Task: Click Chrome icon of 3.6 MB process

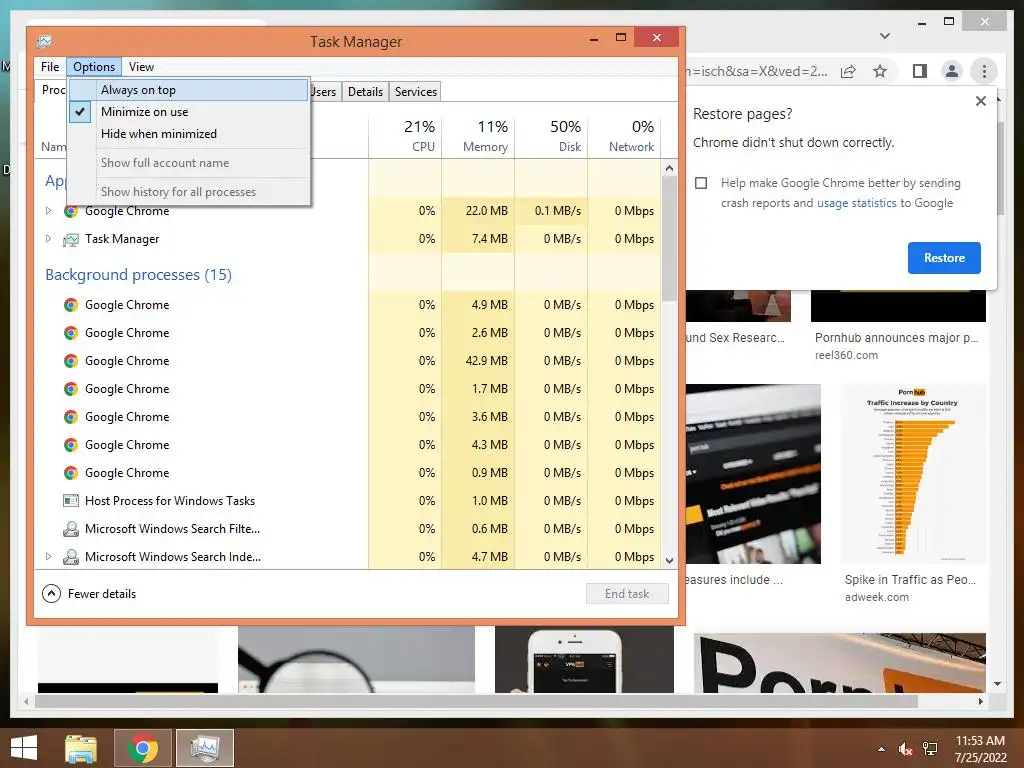Action: coord(71,417)
